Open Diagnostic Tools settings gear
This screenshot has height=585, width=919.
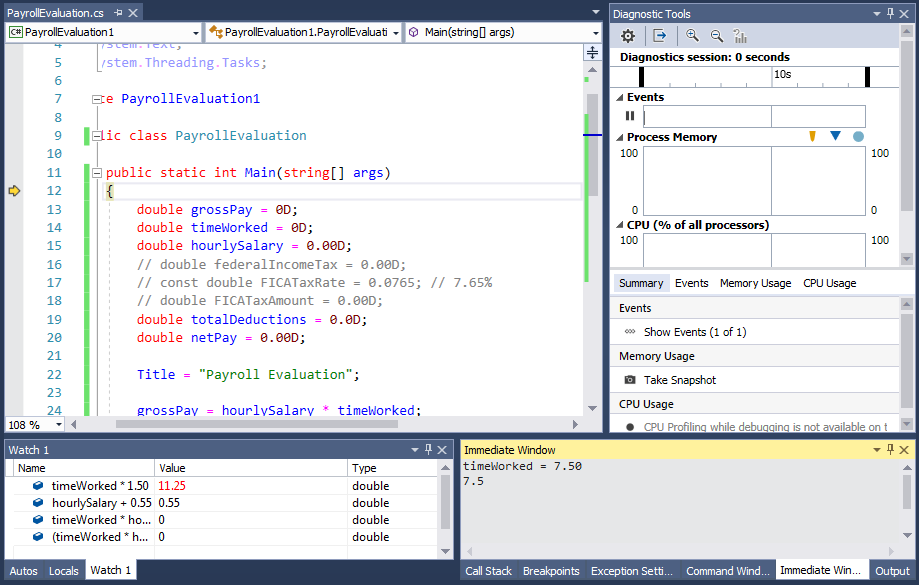(x=628, y=36)
